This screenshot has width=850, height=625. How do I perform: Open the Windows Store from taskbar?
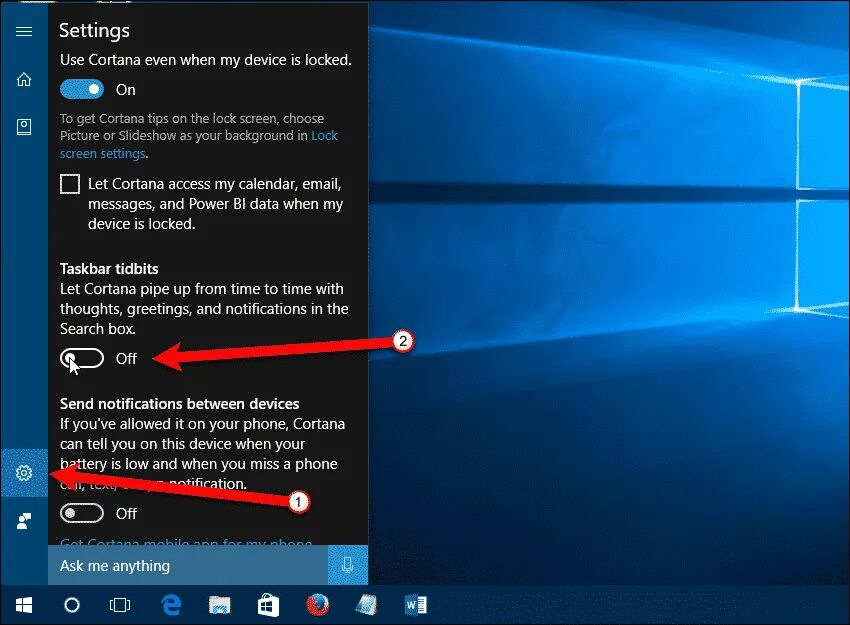pos(268,605)
